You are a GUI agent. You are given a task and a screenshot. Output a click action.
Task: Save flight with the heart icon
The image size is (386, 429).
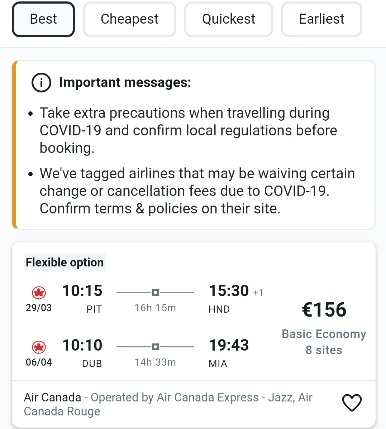click(352, 403)
